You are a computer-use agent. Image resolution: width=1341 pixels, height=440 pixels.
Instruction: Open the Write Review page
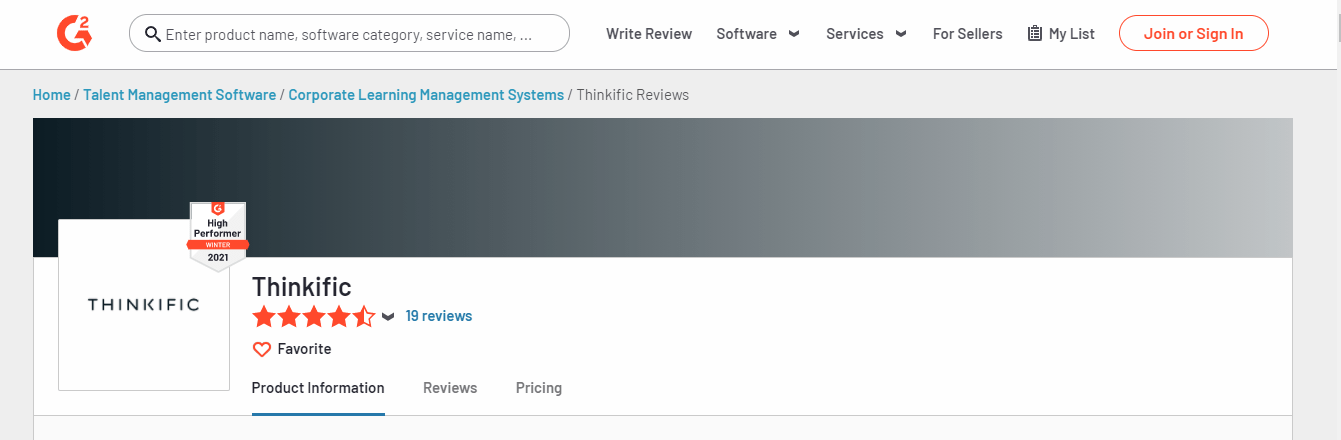(x=649, y=34)
